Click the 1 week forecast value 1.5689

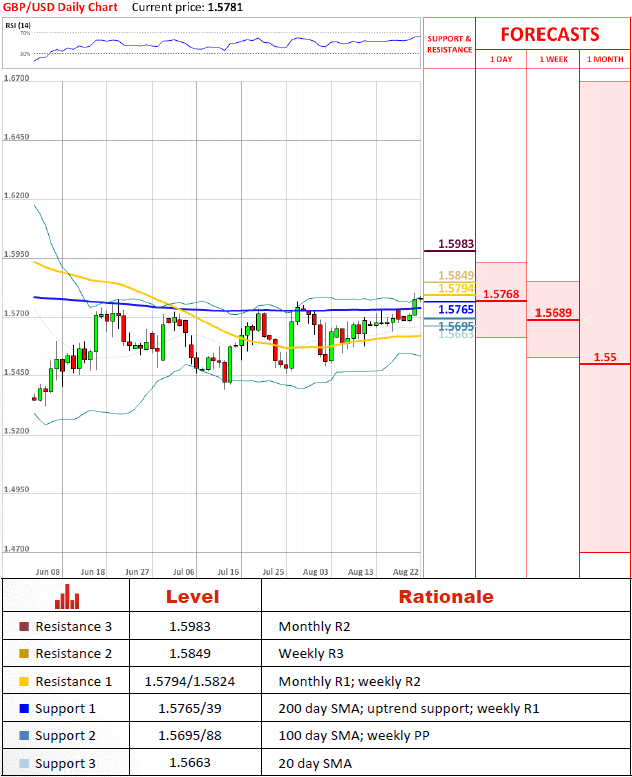point(553,313)
